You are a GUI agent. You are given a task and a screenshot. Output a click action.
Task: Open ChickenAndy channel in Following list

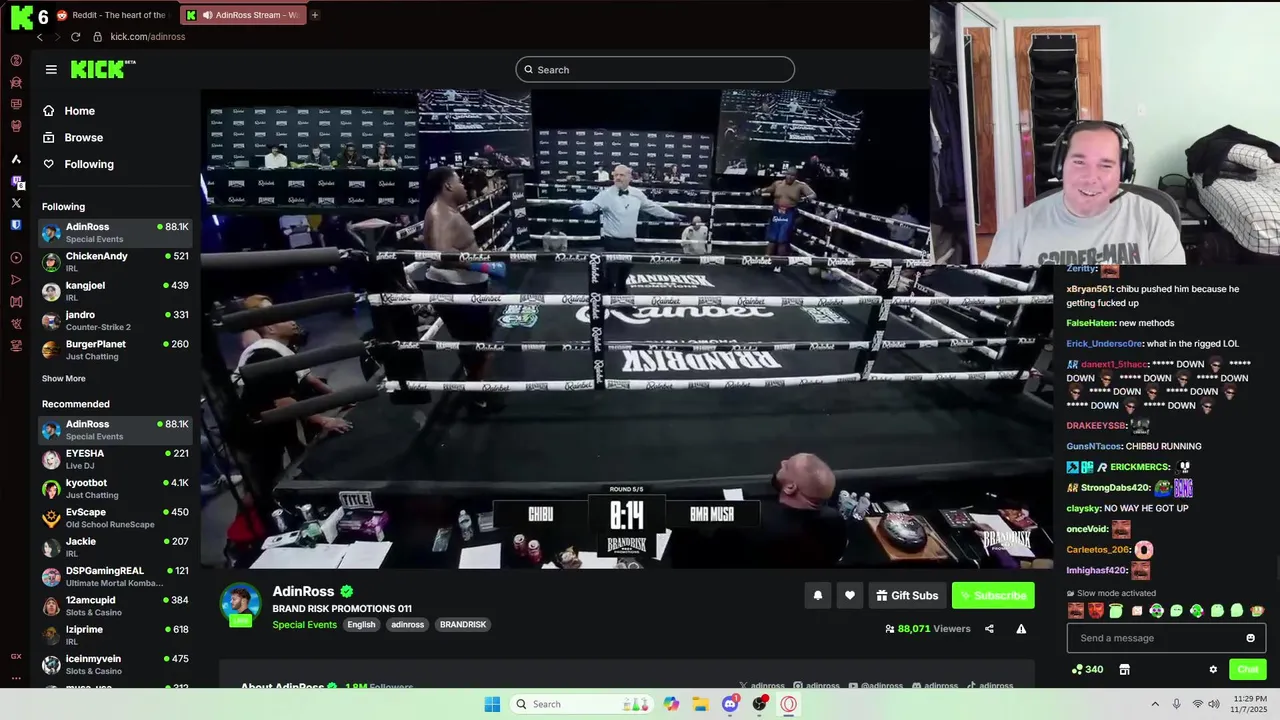point(115,262)
